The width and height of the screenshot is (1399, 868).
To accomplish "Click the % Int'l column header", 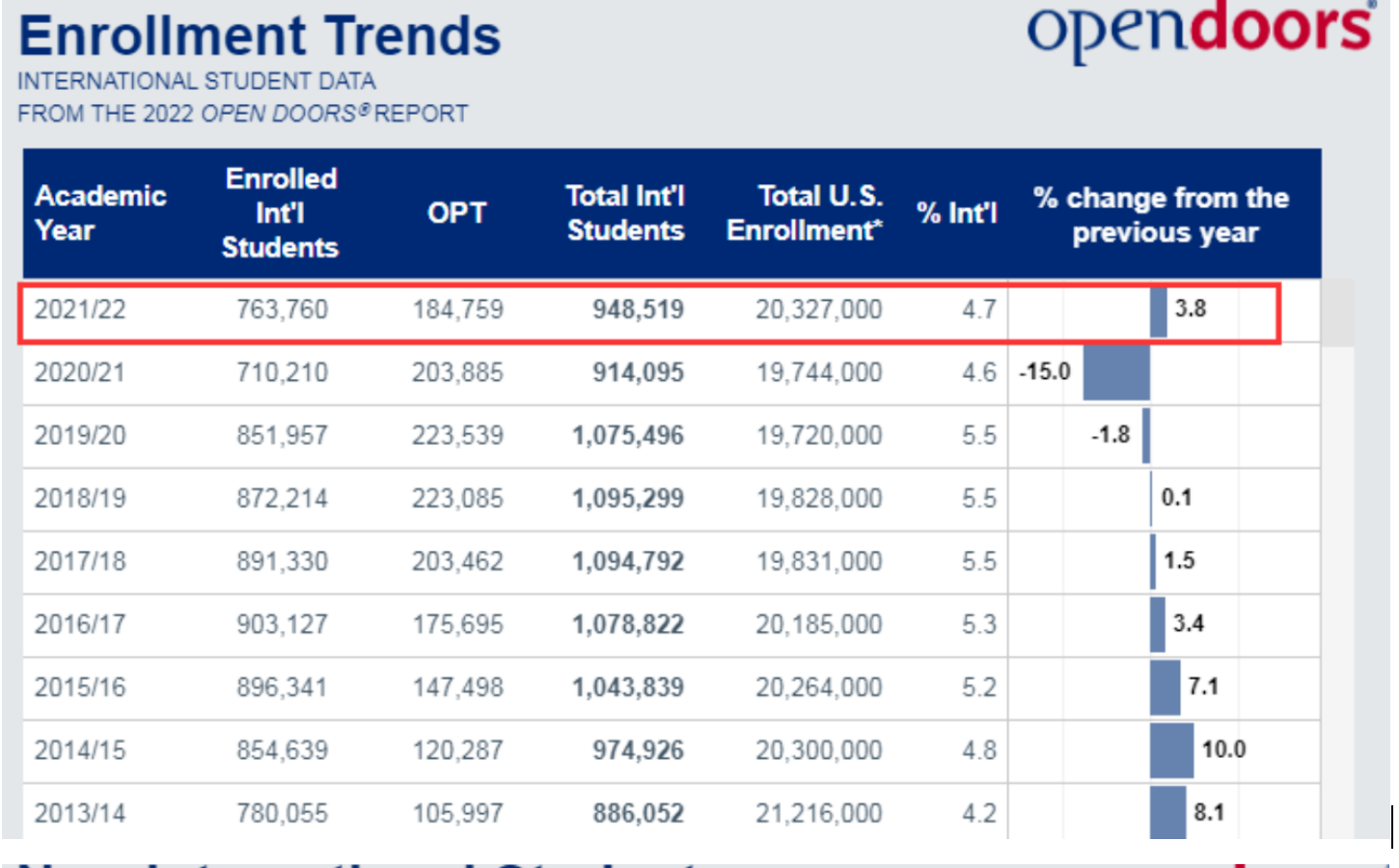I will point(956,213).
